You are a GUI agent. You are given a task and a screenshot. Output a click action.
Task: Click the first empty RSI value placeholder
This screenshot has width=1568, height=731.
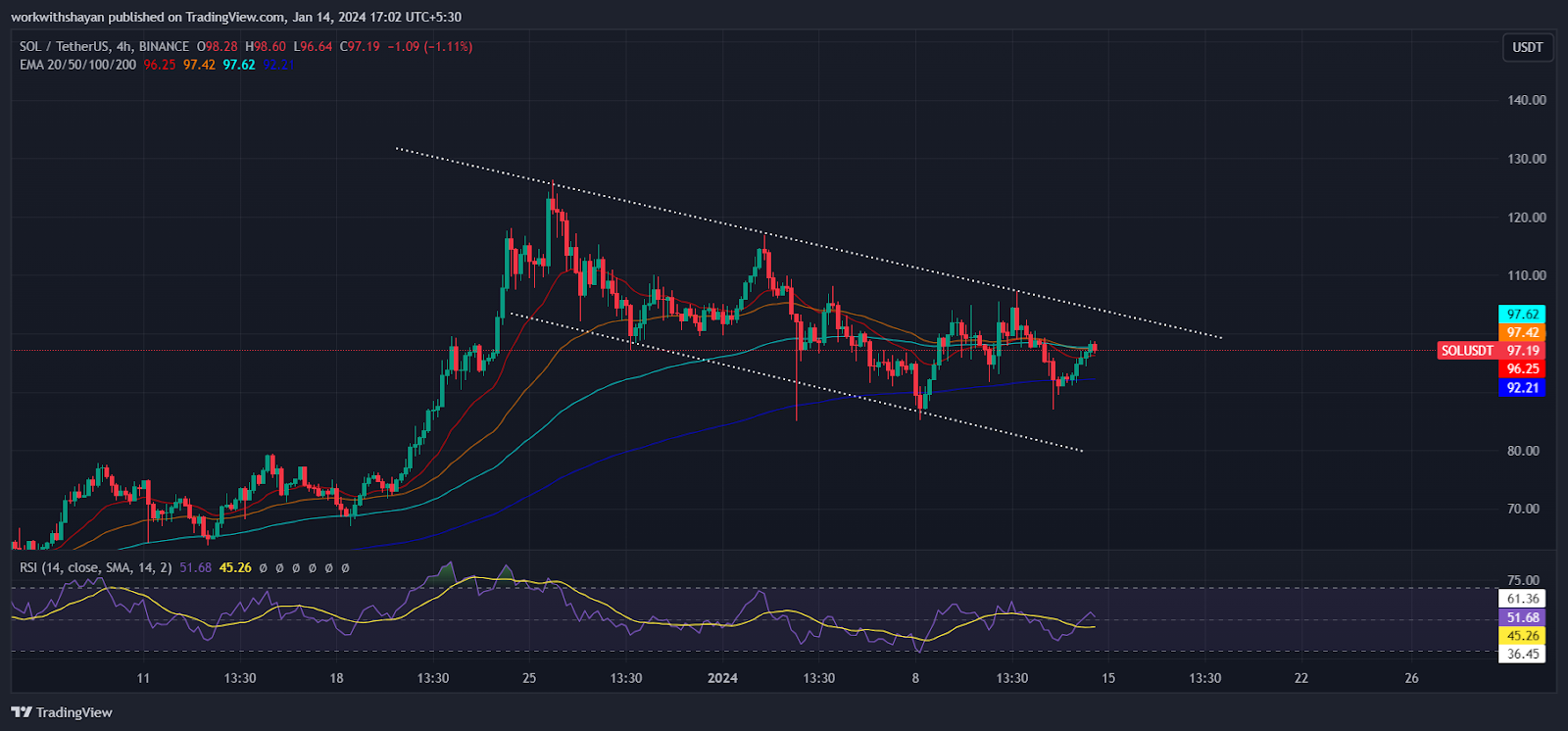coord(265,567)
